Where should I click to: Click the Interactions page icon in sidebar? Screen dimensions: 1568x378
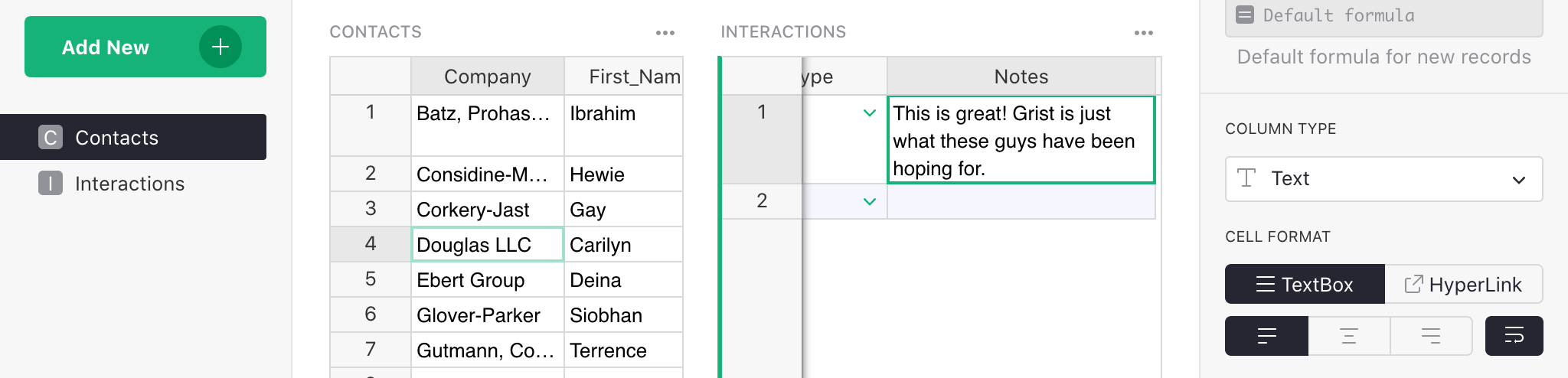(x=51, y=184)
